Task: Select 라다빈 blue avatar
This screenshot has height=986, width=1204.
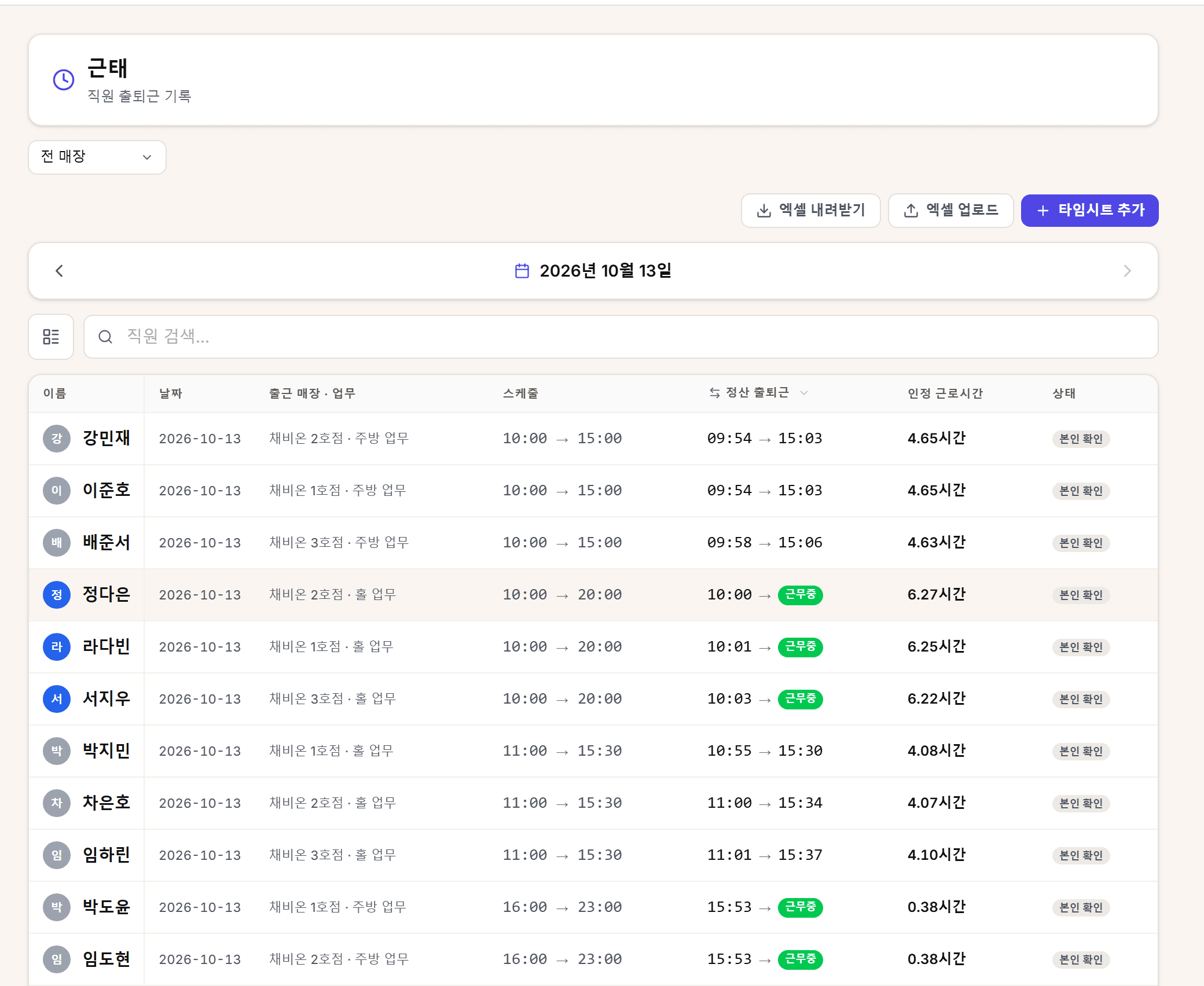Action: tap(57, 647)
